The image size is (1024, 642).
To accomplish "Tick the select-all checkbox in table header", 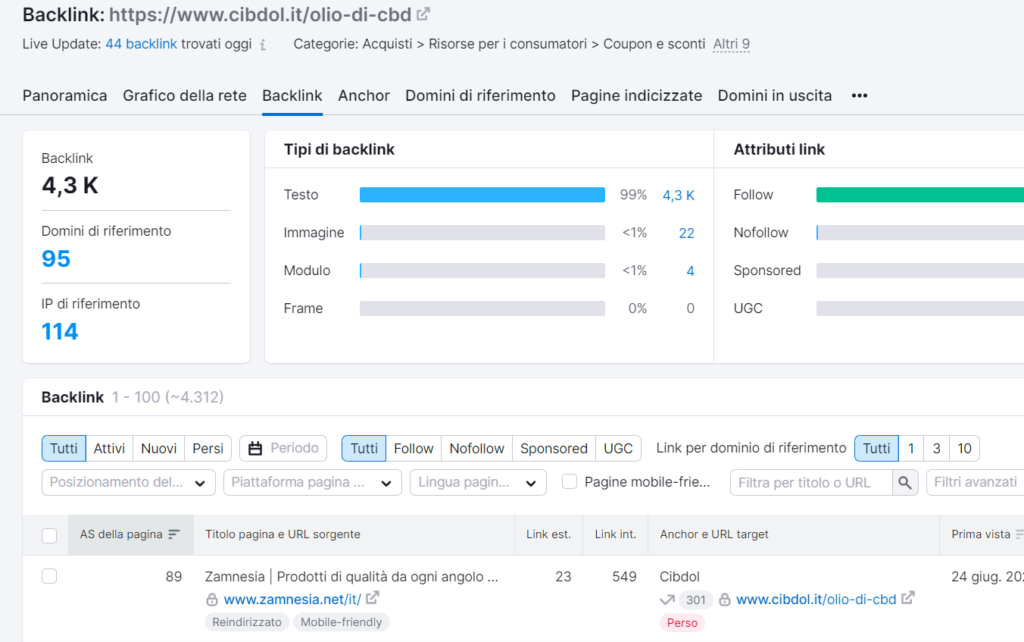I will tap(49, 536).
